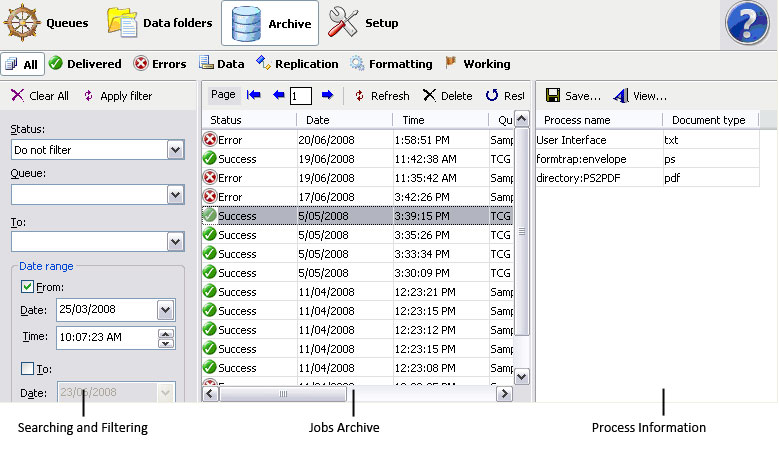Open the Status filter dropdown
The height and width of the screenshot is (450, 779).
tap(175, 150)
